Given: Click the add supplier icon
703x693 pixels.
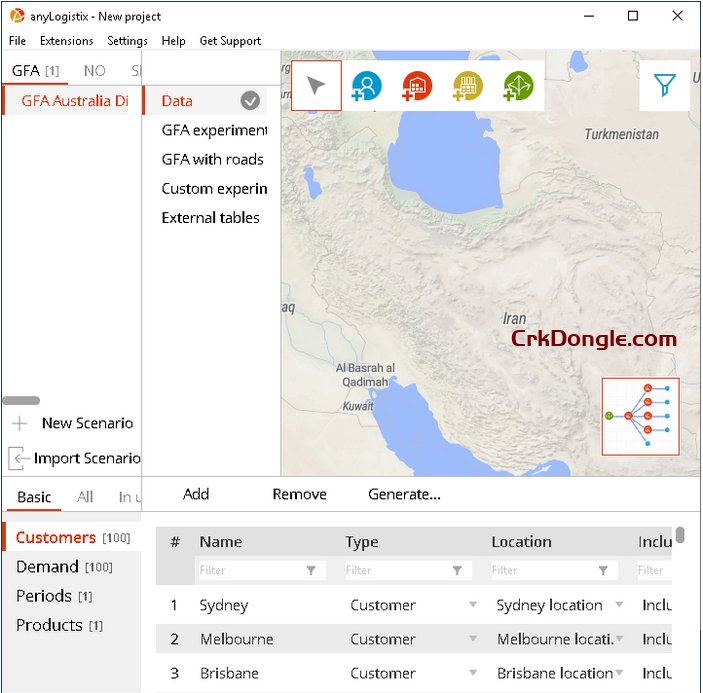Looking at the screenshot, I should [518, 86].
